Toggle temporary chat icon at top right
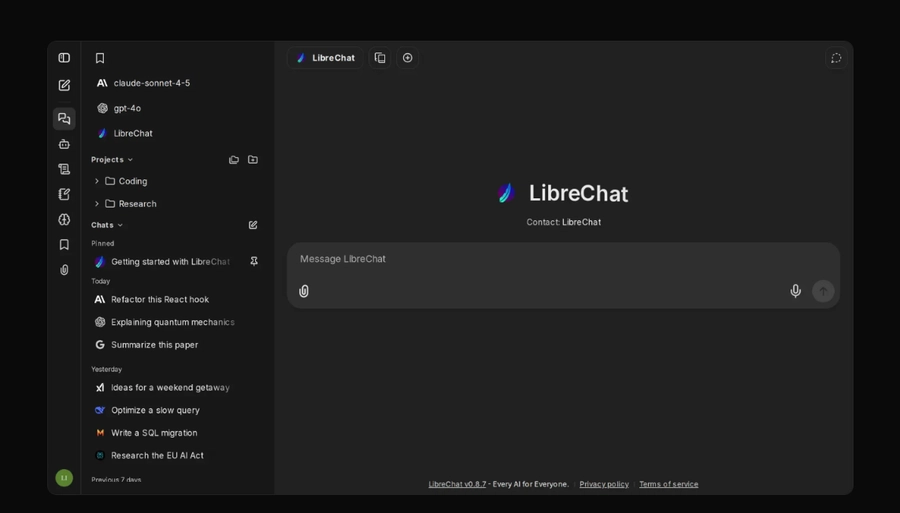The image size is (900, 513). [x=836, y=58]
